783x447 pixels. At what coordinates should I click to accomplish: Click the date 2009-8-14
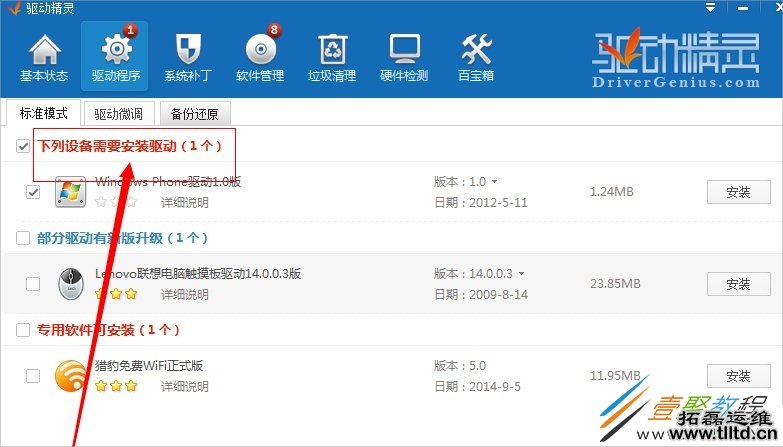(498, 295)
